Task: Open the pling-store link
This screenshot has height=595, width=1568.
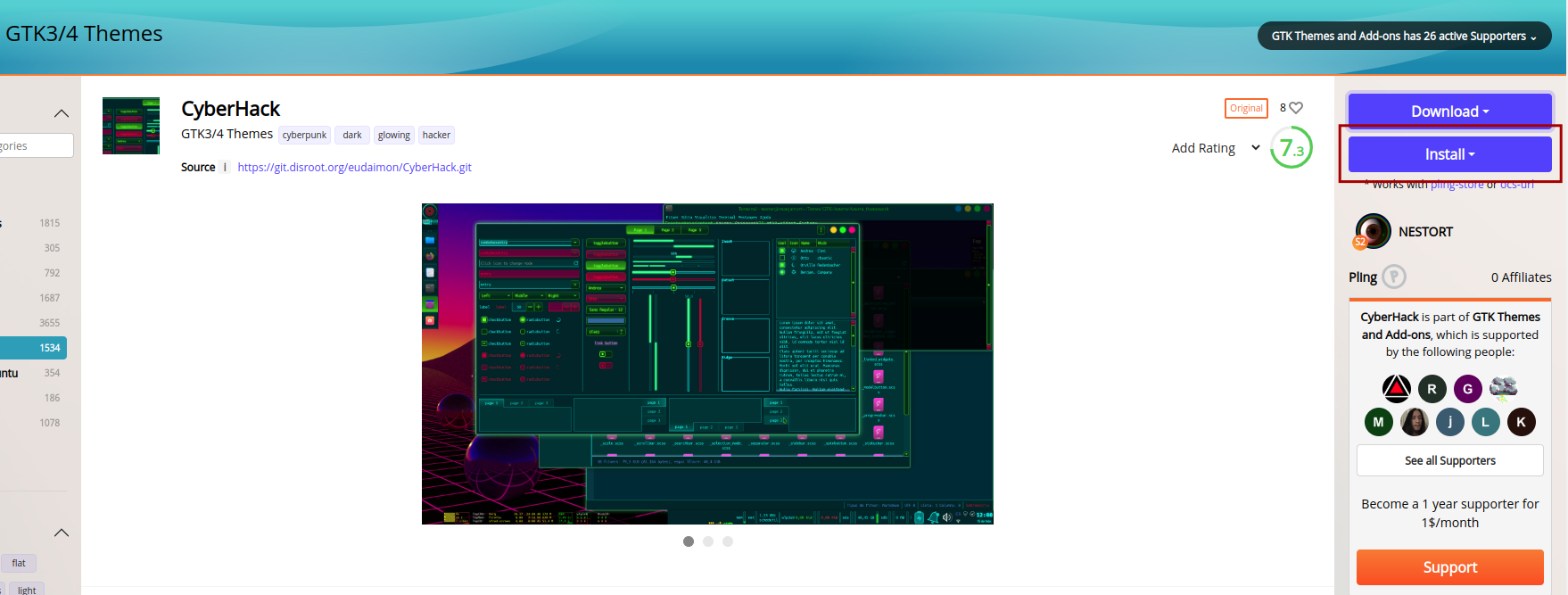Action: tap(1457, 185)
